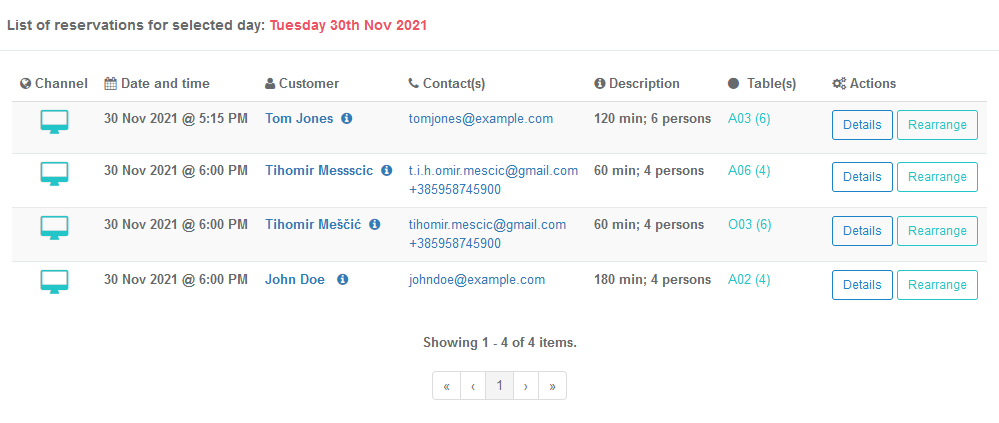
Task: Click the monitor icon for Tihomir Messscic reservation
Action: click(54, 173)
